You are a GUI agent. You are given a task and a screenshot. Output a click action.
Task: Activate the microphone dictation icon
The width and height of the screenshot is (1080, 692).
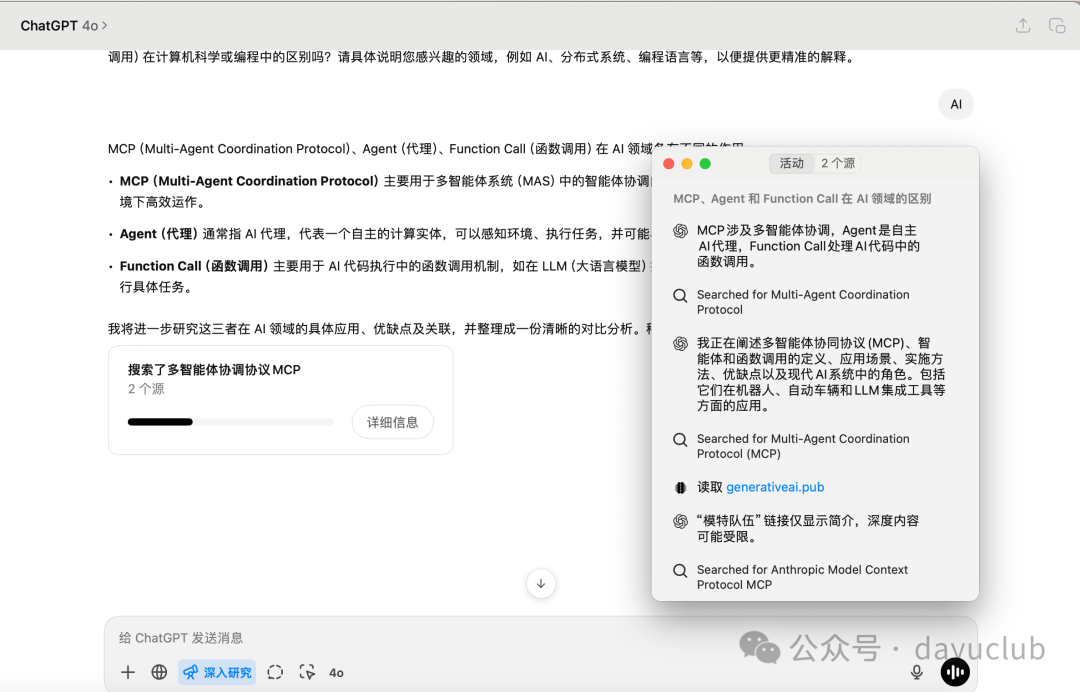[x=916, y=672]
